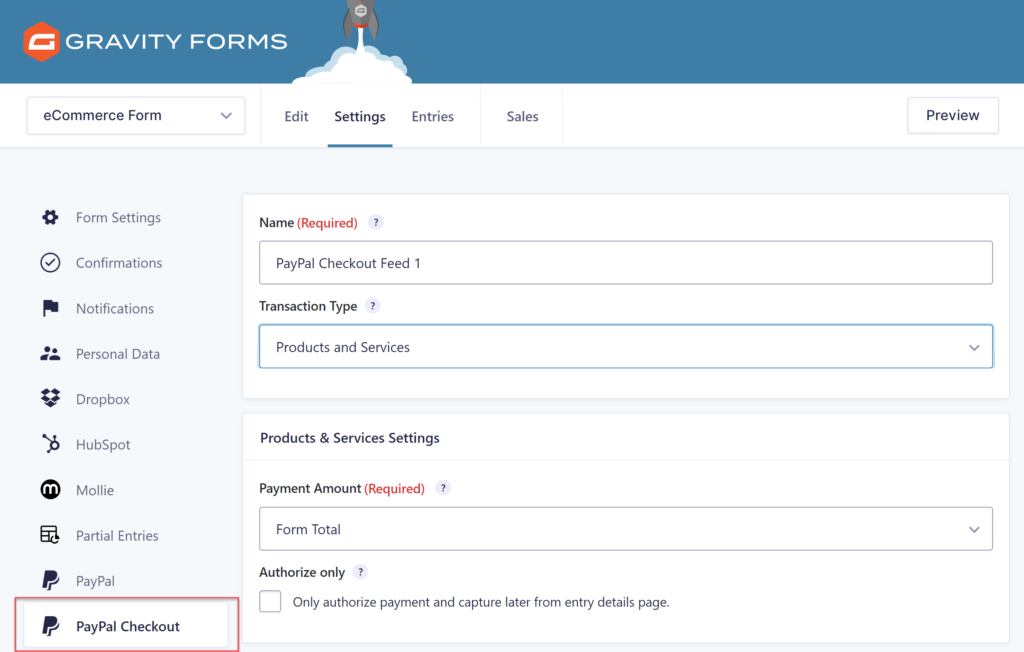Click inside the feed Name field
Image resolution: width=1024 pixels, height=652 pixels.
tap(625, 263)
